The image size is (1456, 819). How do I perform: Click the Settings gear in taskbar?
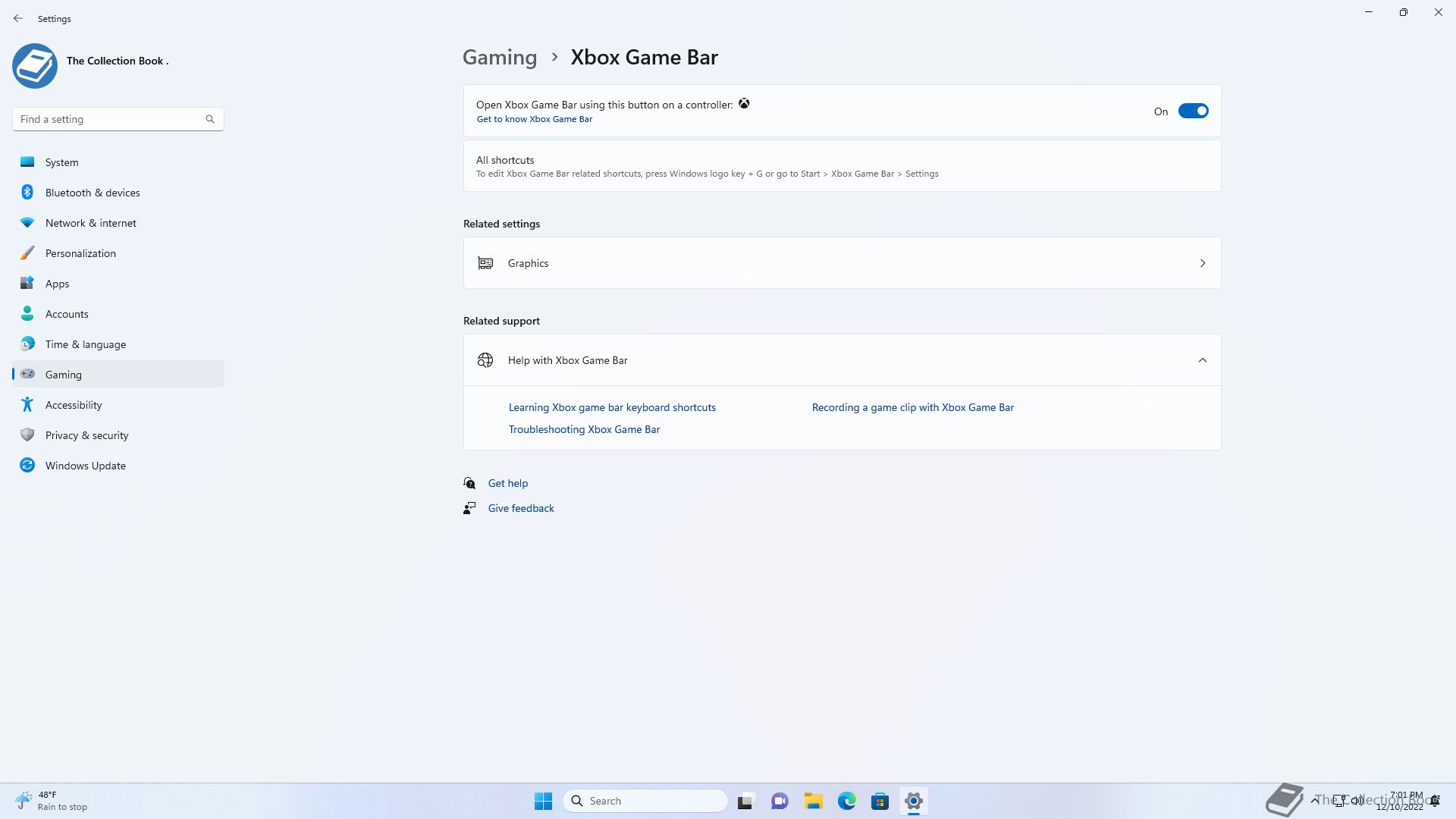[x=913, y=801]
